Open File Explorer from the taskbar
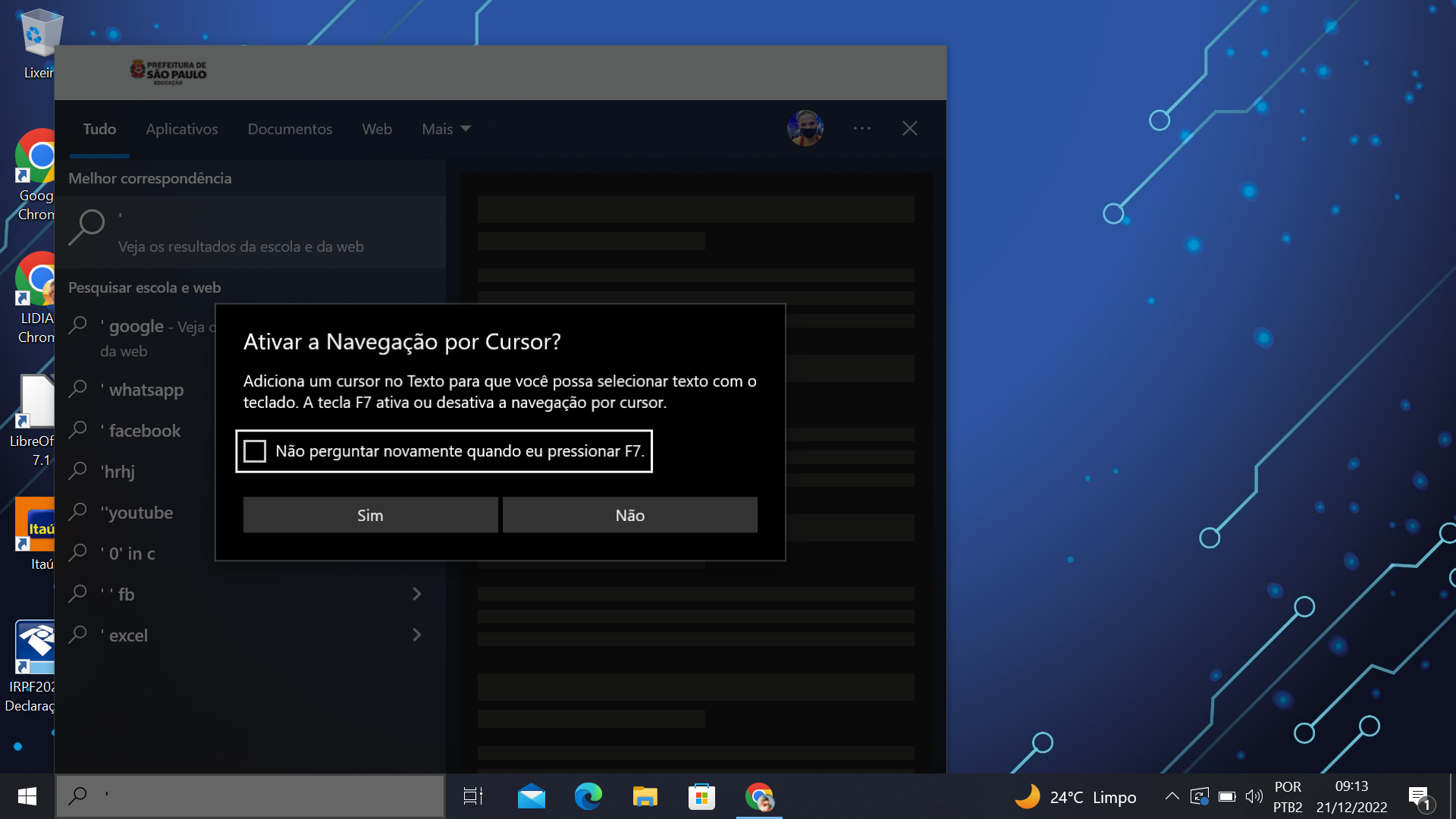 point(645,796)
